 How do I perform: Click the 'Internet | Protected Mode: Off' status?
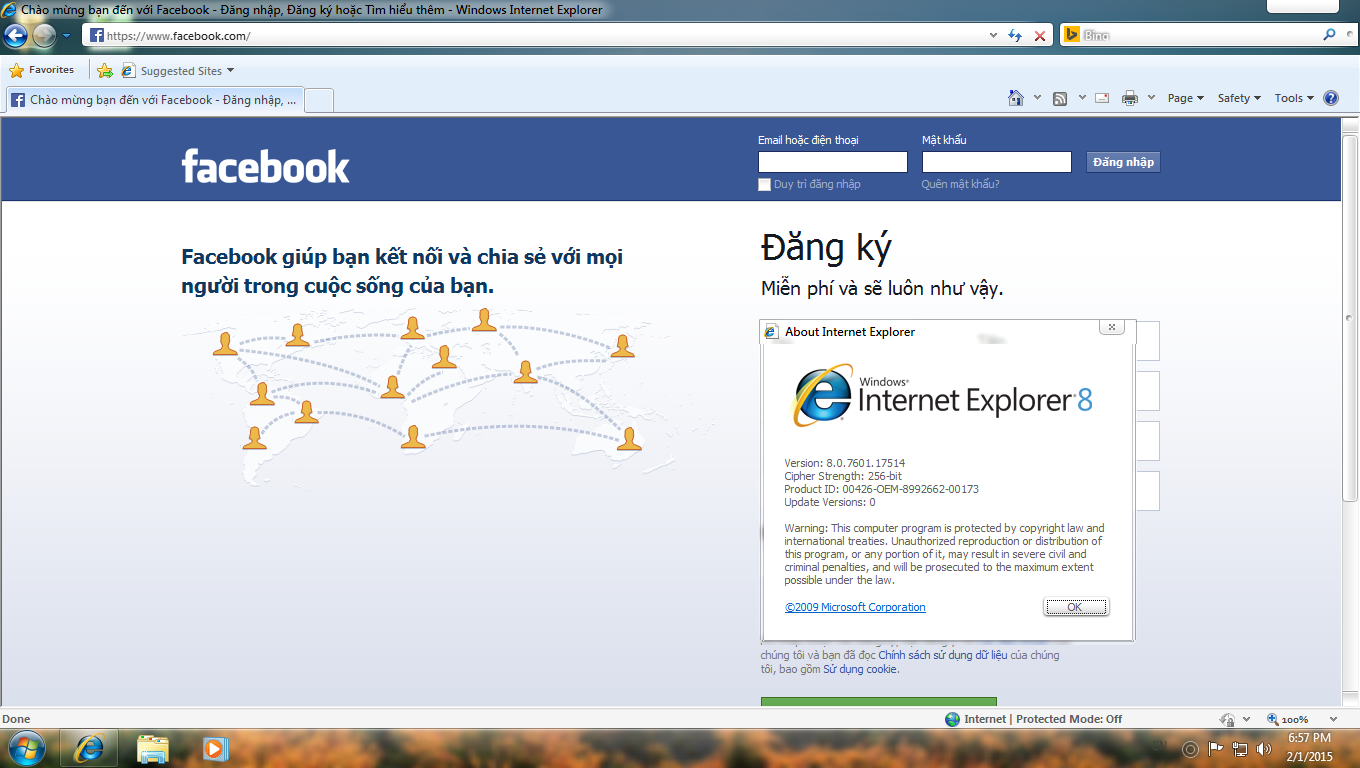pyautogui.click(x=1043, y=719)
